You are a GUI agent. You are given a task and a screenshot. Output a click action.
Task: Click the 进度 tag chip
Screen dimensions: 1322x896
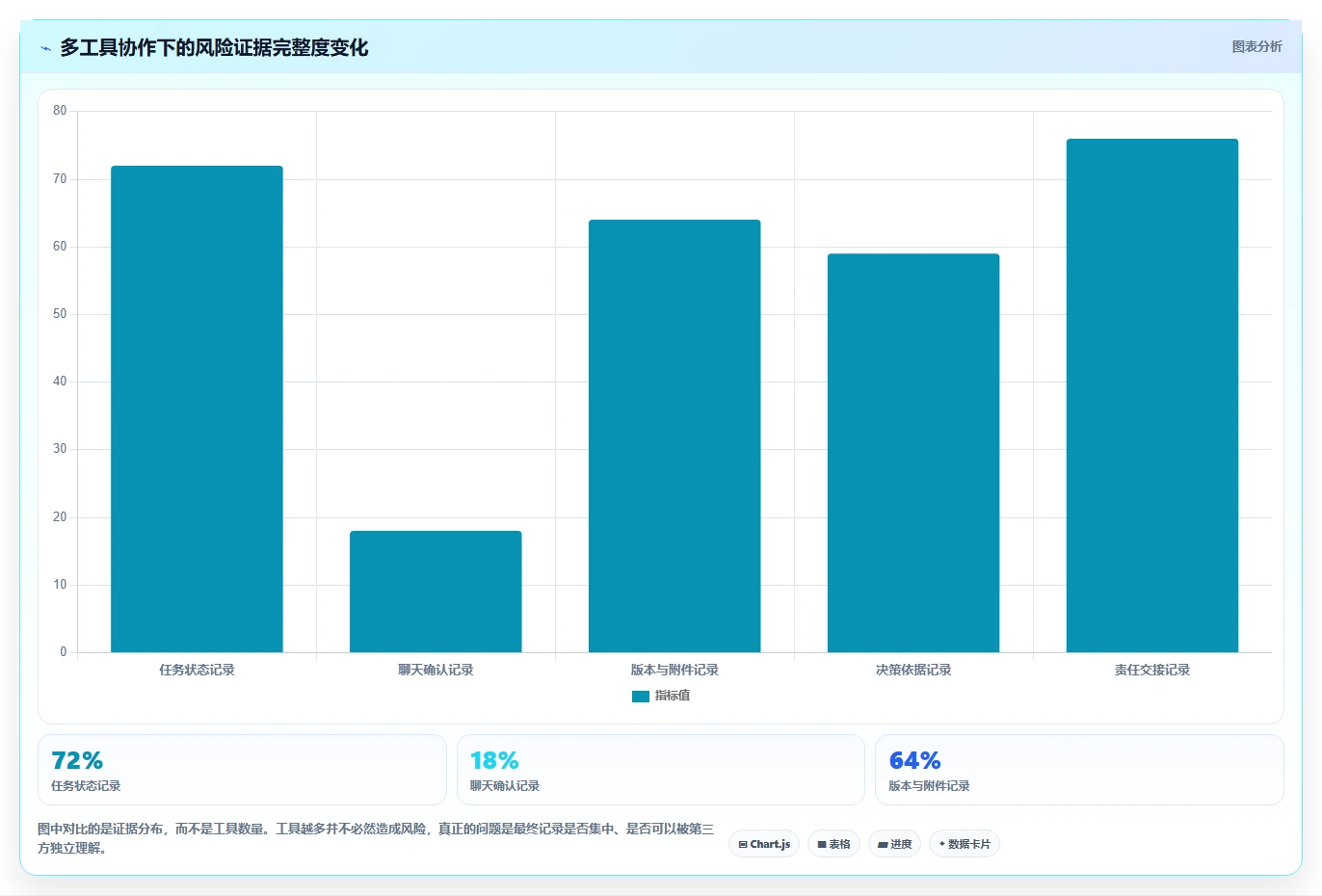pos(894,844)
